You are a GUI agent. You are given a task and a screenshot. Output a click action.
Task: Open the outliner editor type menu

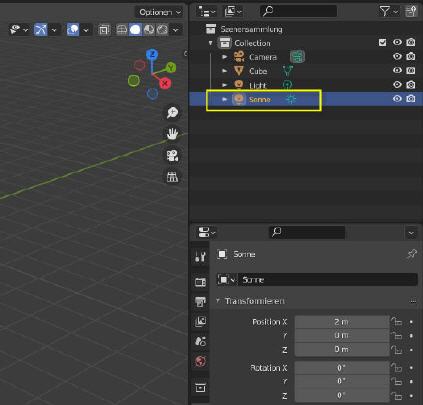coord(206,12)
